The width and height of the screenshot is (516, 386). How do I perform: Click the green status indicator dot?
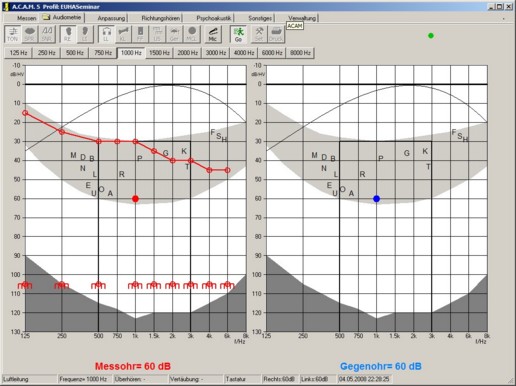pyautogui.click(x=431, y=35)
